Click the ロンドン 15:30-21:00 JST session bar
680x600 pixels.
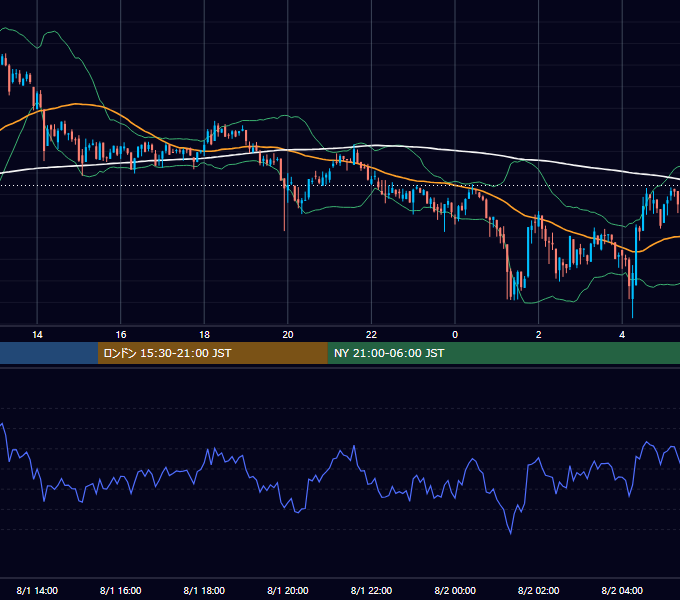212,353
